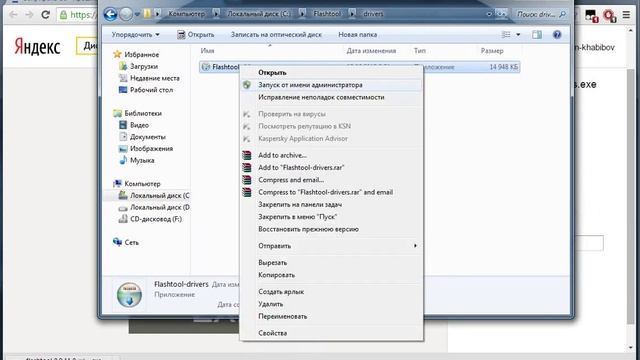Screen dimensions: 640x360
Task: Open the Упорядочить dropdown menu
Action: pos(136,35)
